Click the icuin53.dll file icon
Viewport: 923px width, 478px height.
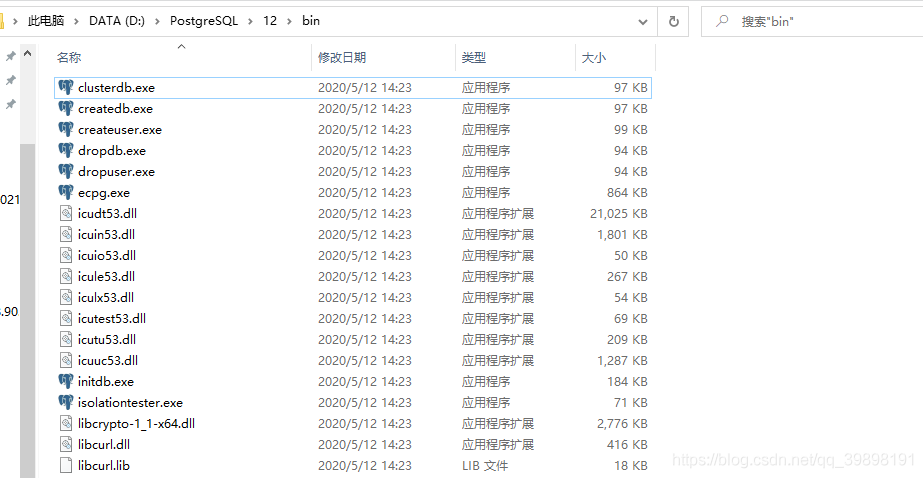tap(66, 235)
